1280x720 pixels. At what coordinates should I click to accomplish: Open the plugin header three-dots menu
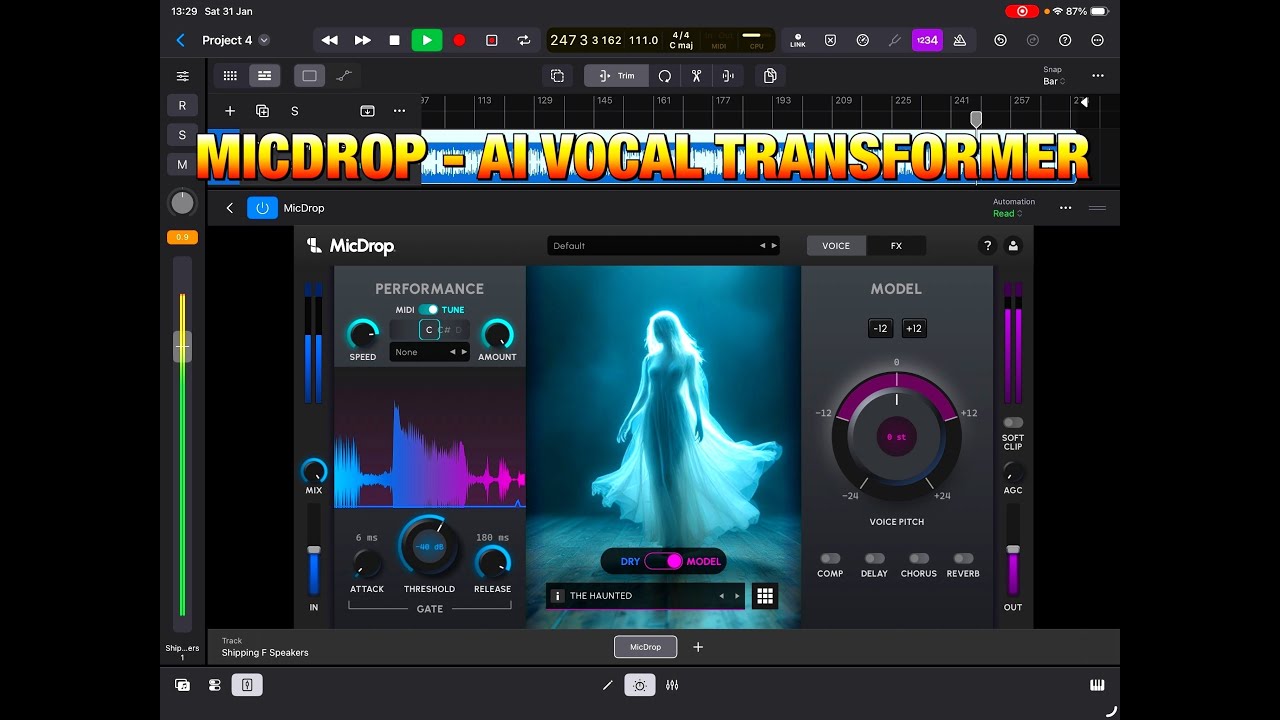coord(1065,208)
